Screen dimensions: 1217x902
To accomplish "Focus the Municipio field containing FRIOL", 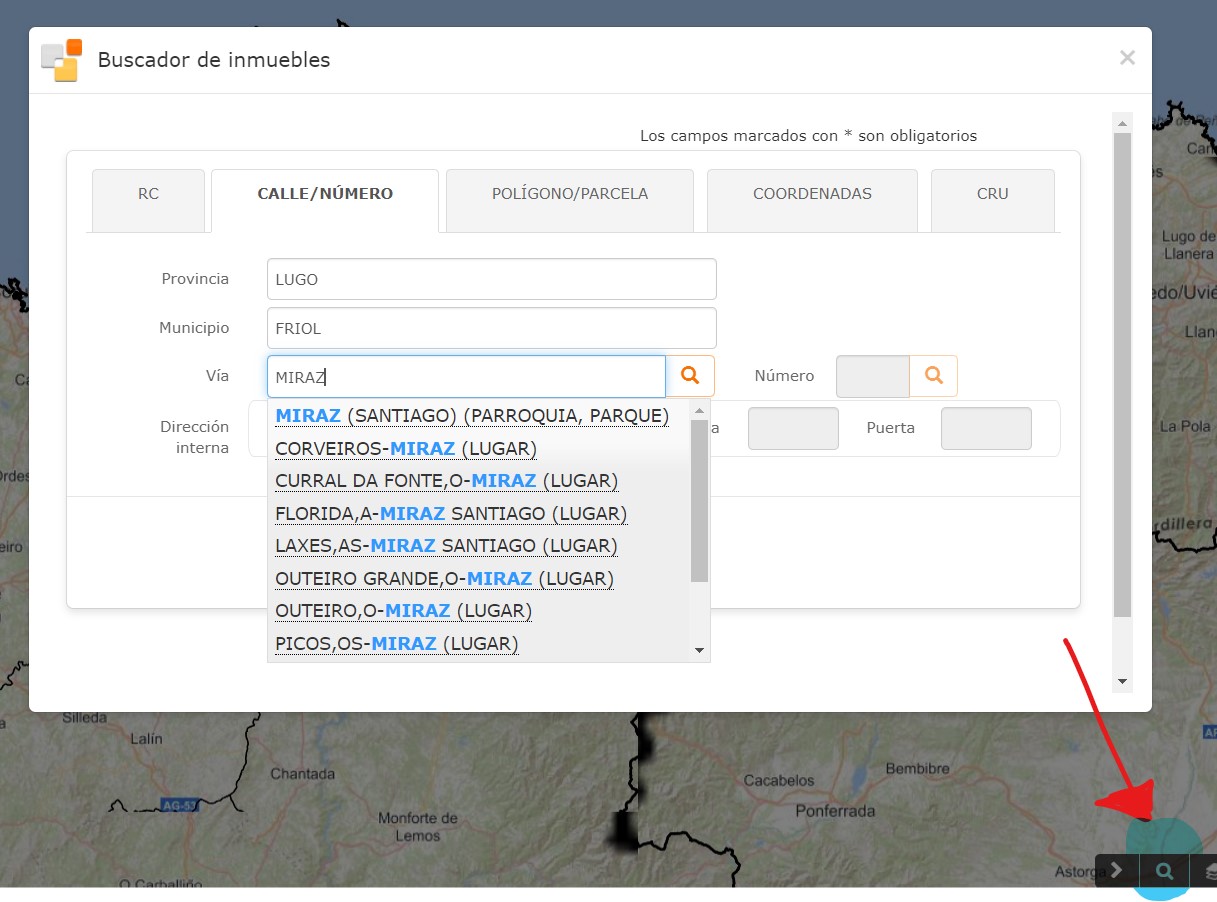I will pos(491,328).
